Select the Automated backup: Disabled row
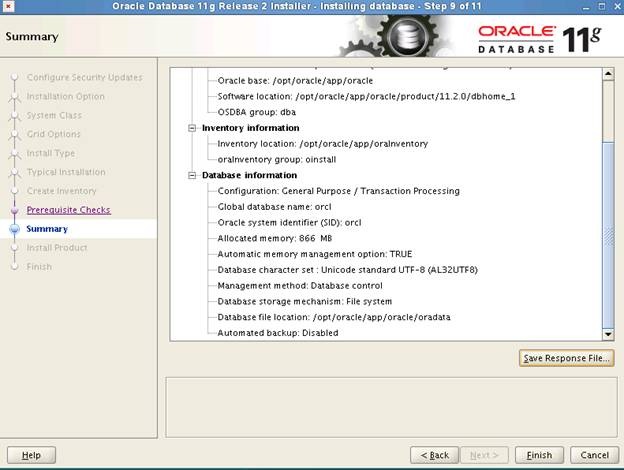Screen dimensions: 624x470 click(278, 333)
